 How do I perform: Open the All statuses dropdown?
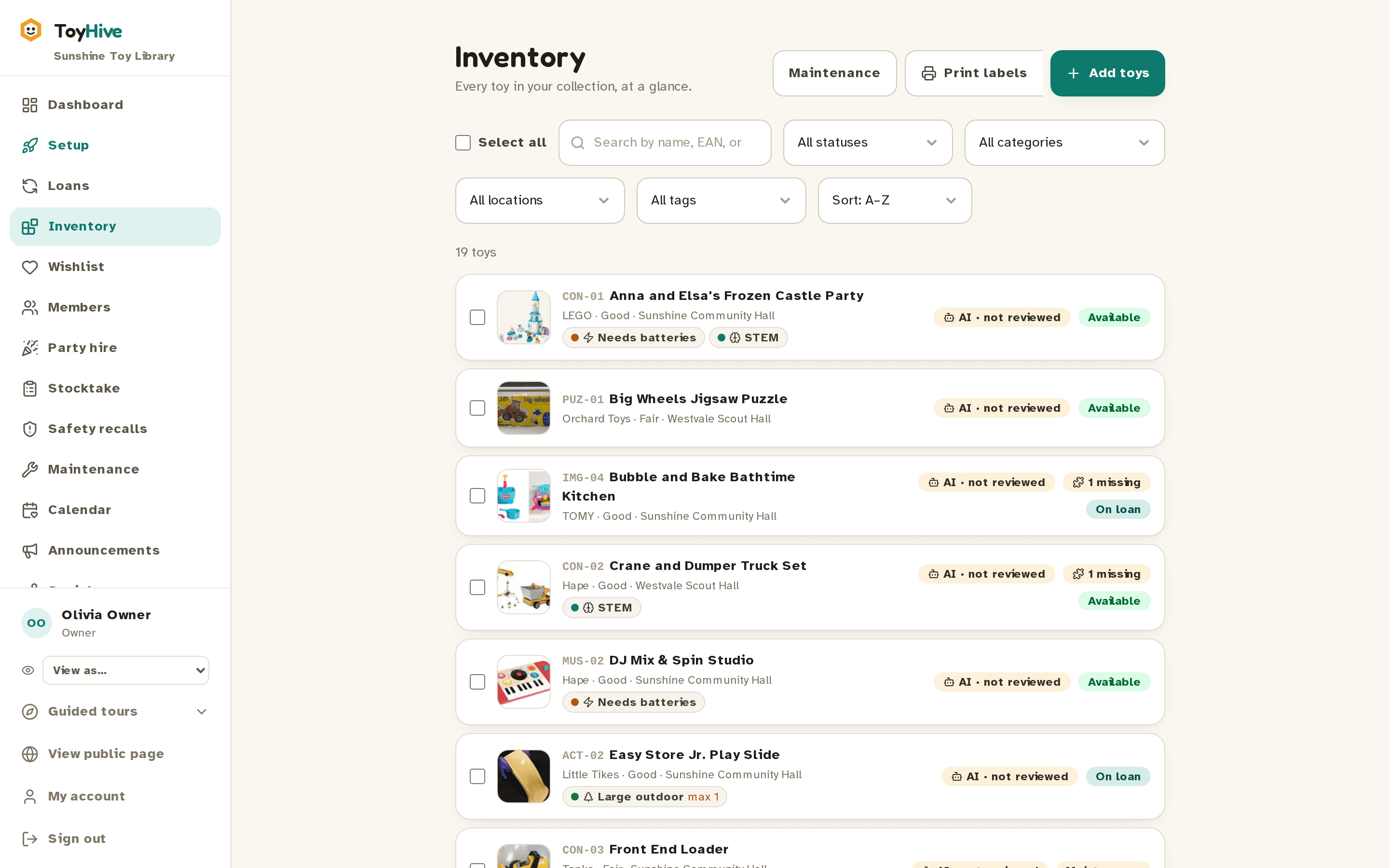[x=867, y=143]
